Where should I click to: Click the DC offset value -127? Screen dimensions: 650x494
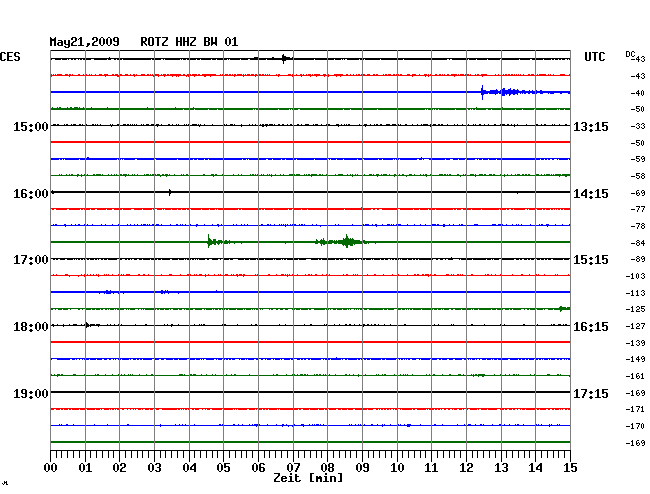(635, 327)
